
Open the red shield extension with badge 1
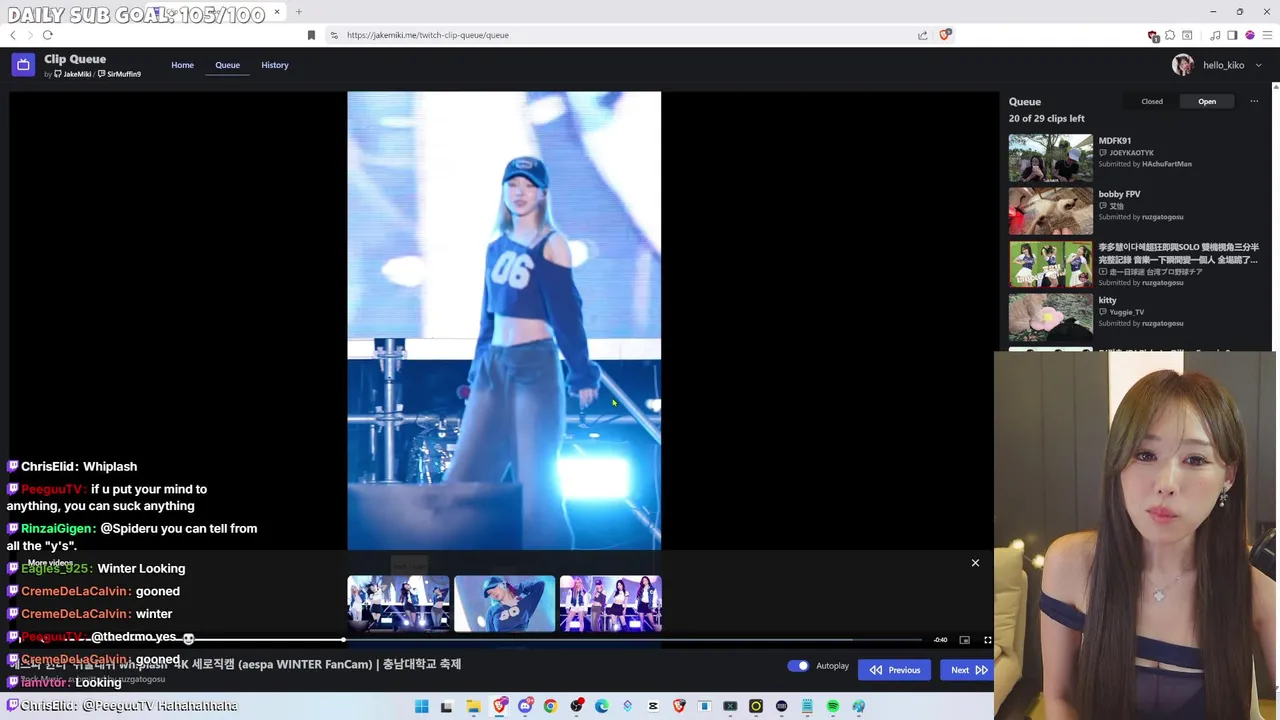(1153, 35)
